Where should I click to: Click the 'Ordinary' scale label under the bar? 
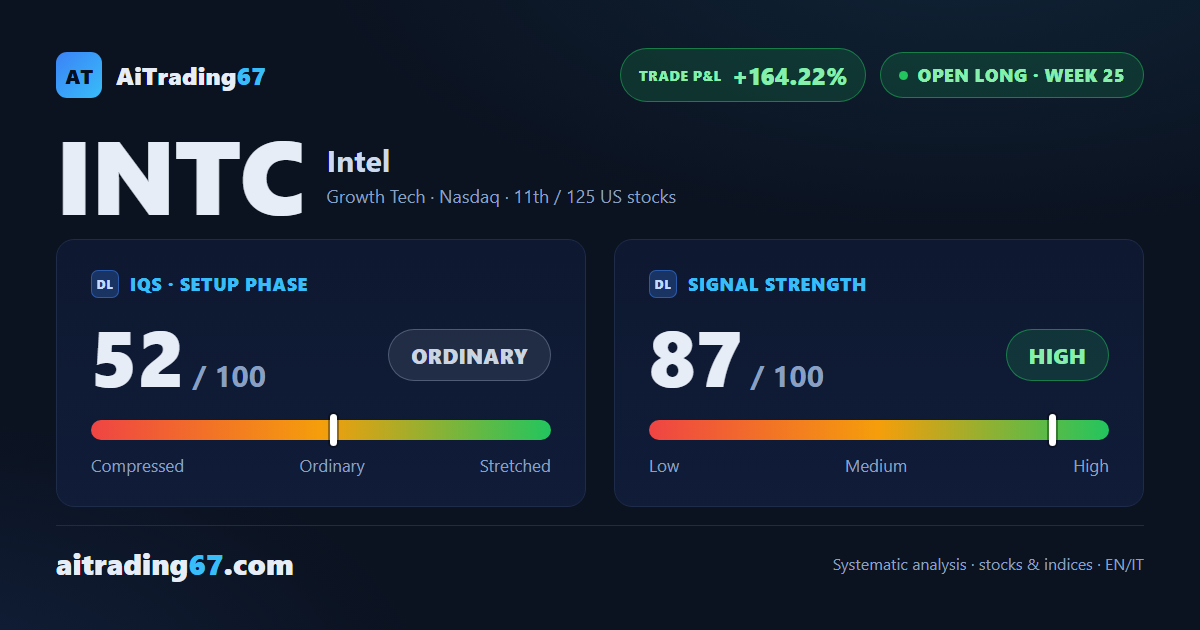(332, 466)
